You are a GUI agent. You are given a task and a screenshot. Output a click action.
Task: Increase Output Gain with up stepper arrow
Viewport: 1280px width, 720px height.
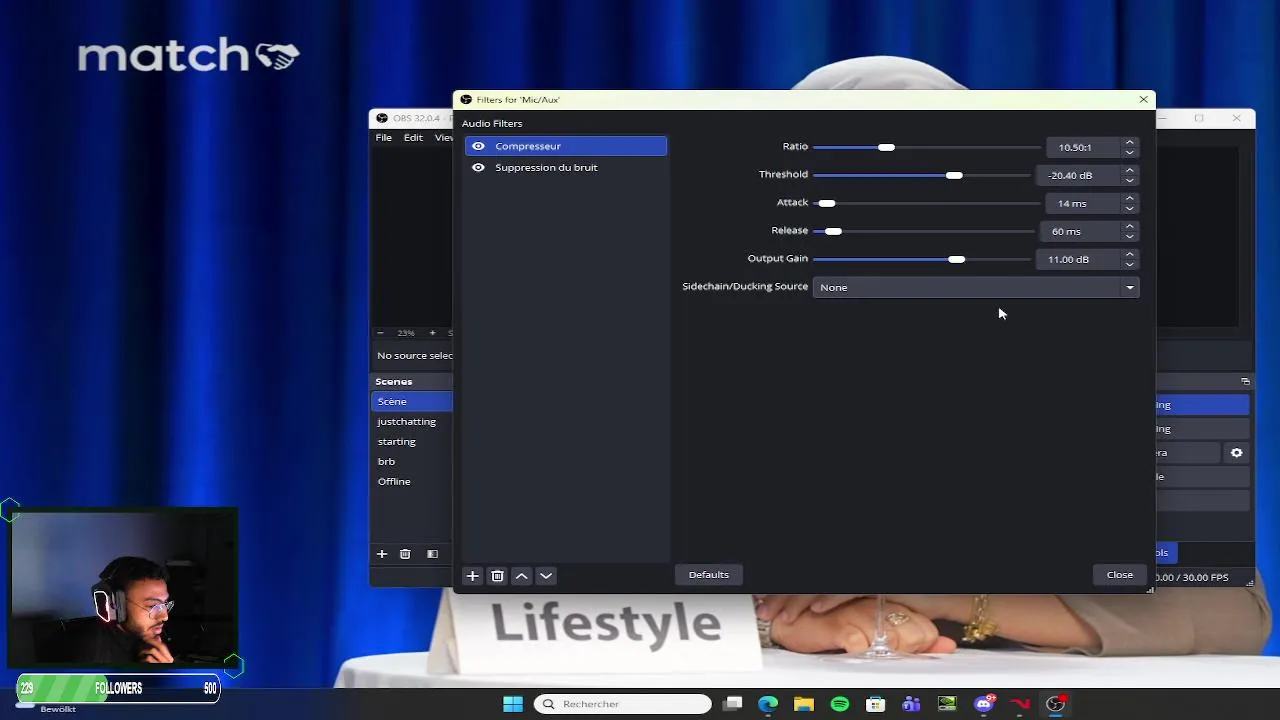[1129, 255]
